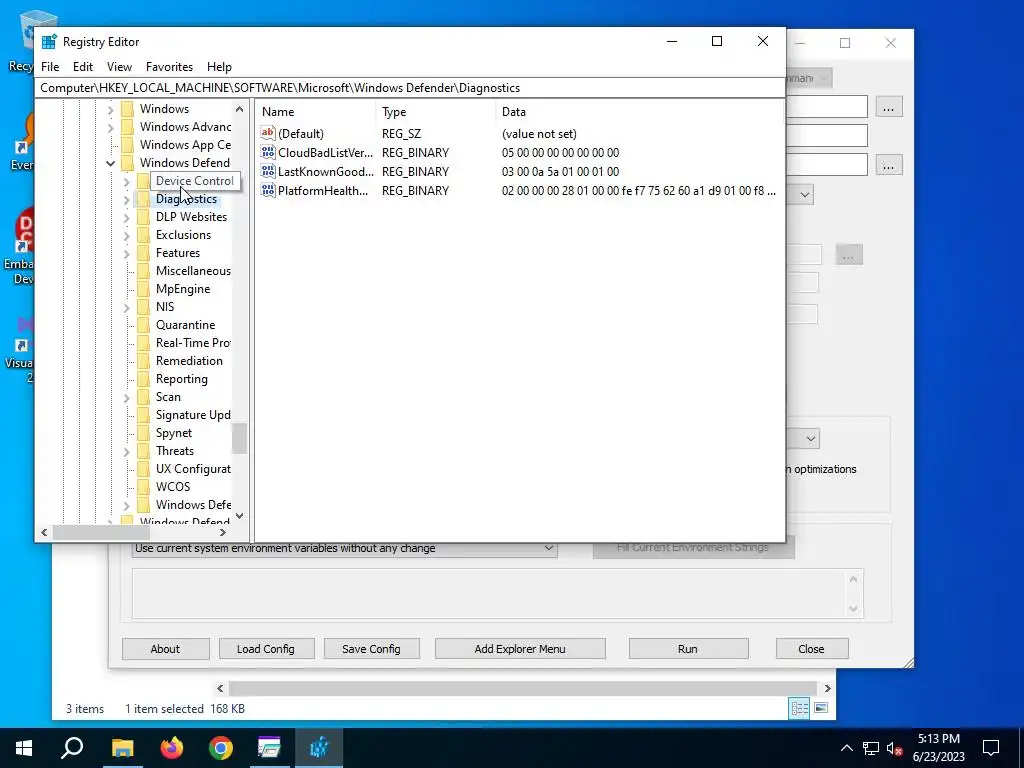
Task: Select the Reporting folder icon
Action: pos(144,379)
